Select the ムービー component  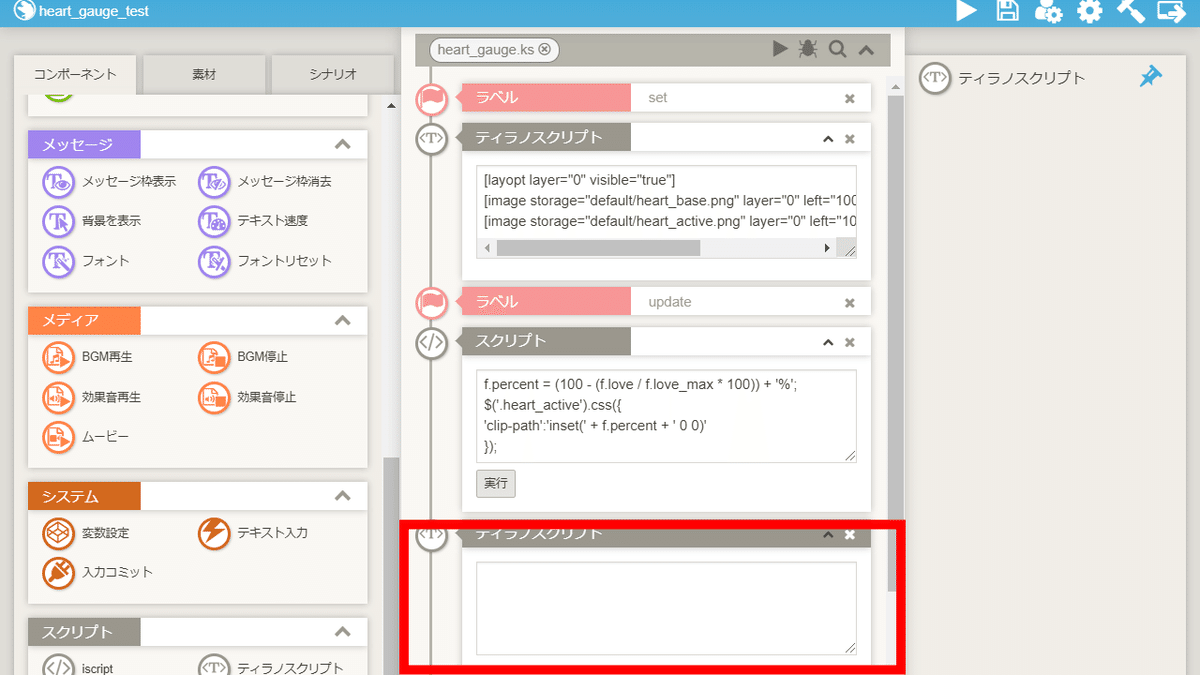(x=86, y=437)
